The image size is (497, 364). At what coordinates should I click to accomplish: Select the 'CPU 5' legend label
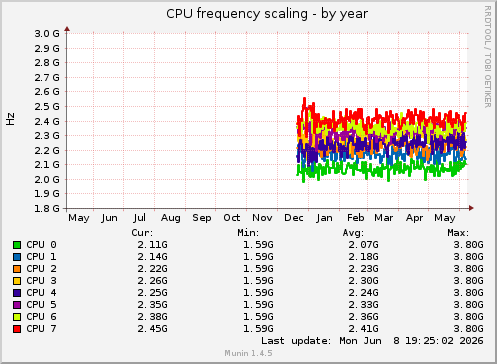pos(41,305)
